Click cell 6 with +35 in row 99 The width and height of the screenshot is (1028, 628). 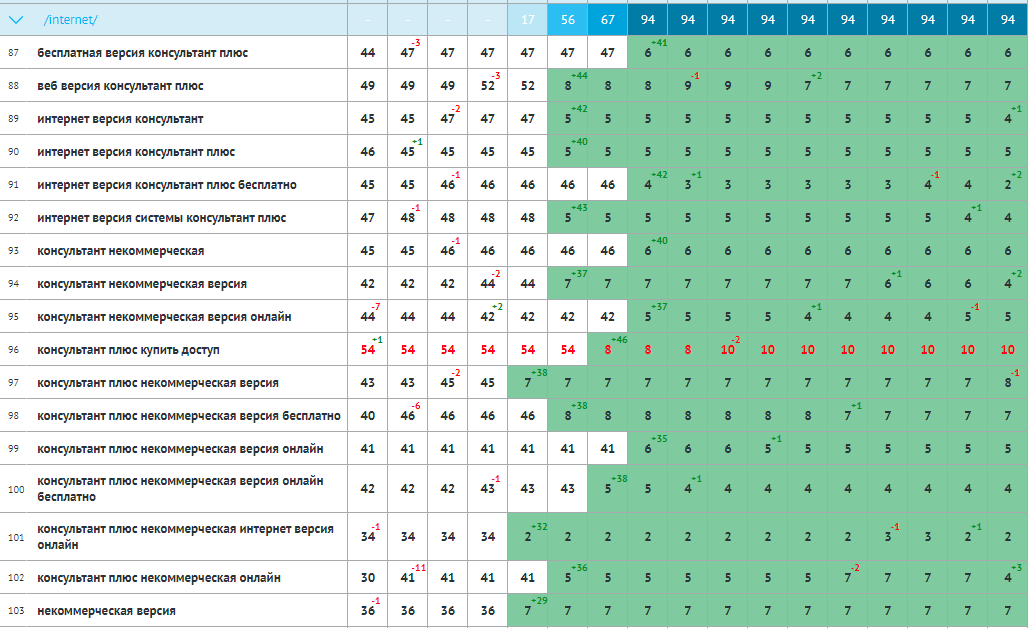[x=648, y=449]
